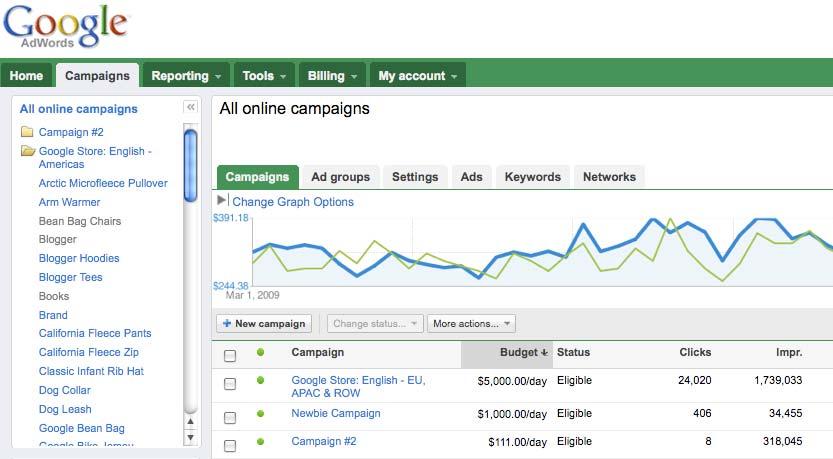Click the green status dot for the Google Store: English - EU row
The width and height of the screenshot is (833, 459).
(260, 380)
